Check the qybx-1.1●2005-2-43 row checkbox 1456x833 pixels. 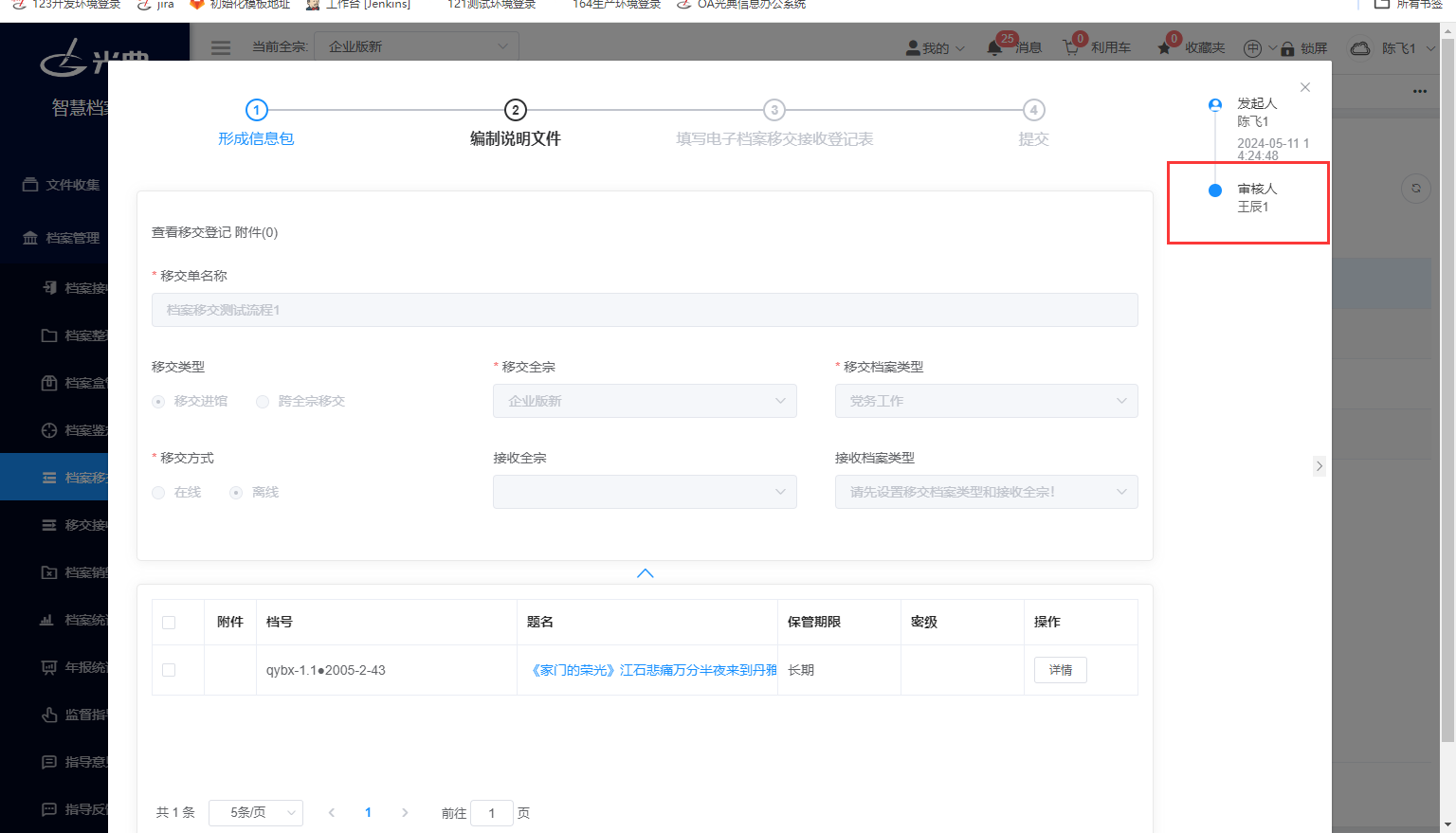point(169,670)
